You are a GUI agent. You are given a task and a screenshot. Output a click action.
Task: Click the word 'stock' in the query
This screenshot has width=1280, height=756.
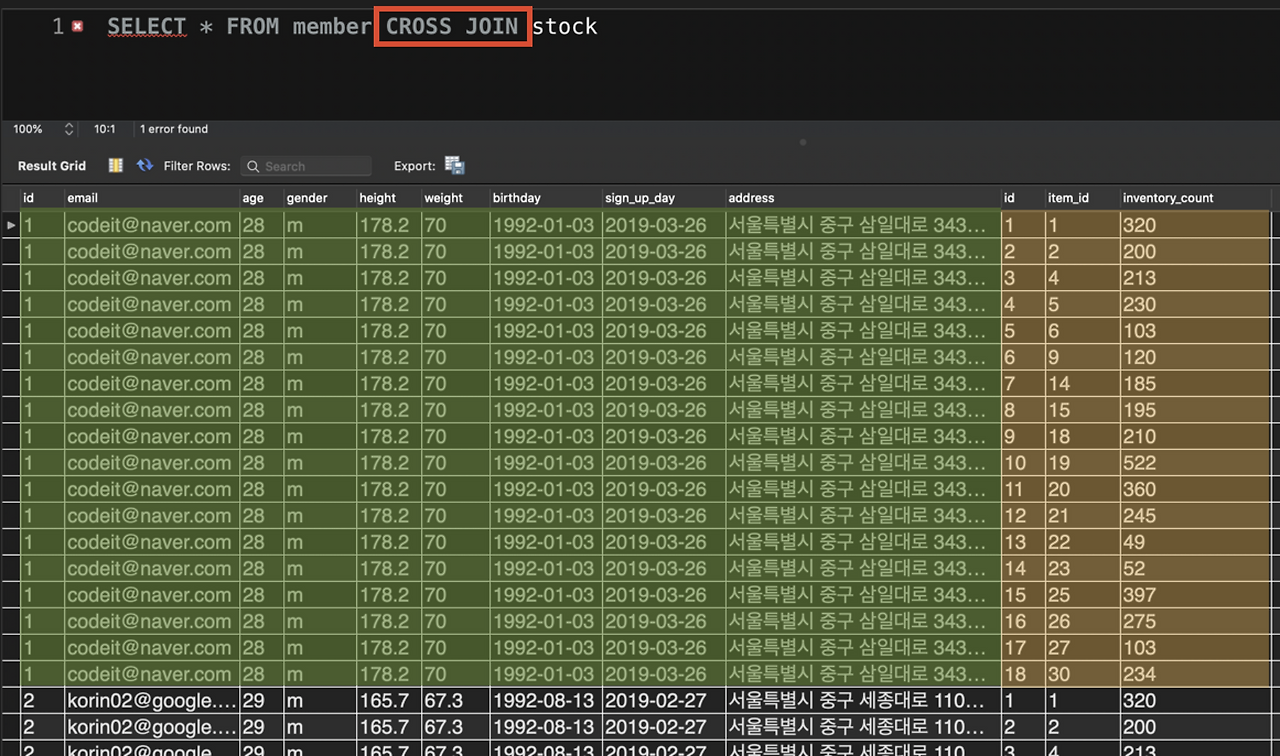565,27
